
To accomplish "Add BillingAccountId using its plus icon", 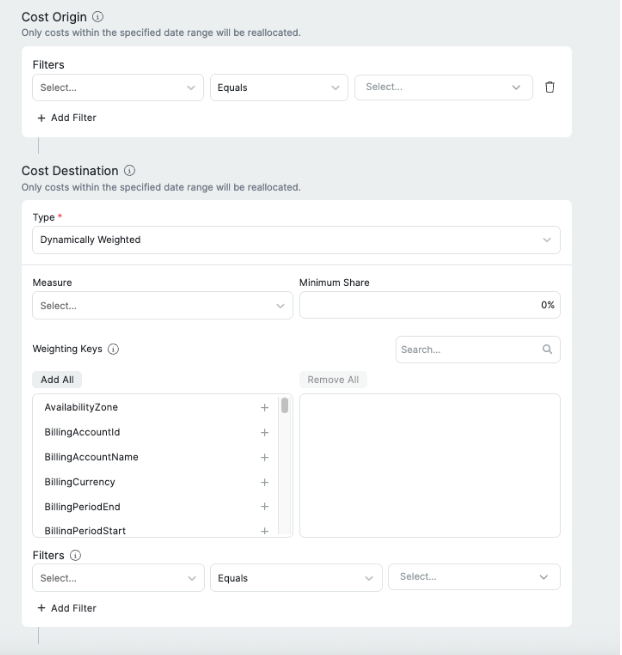I will coord(264,432).
